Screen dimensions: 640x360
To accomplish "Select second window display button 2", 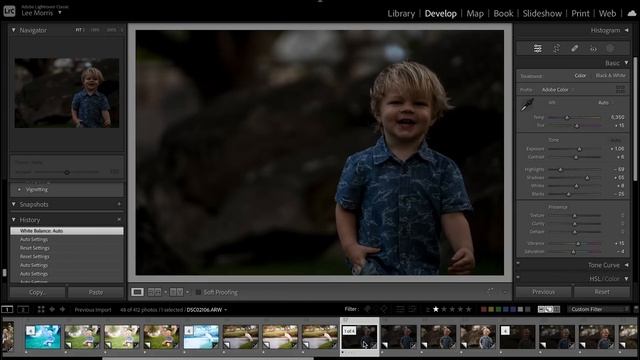I will 23,309.
